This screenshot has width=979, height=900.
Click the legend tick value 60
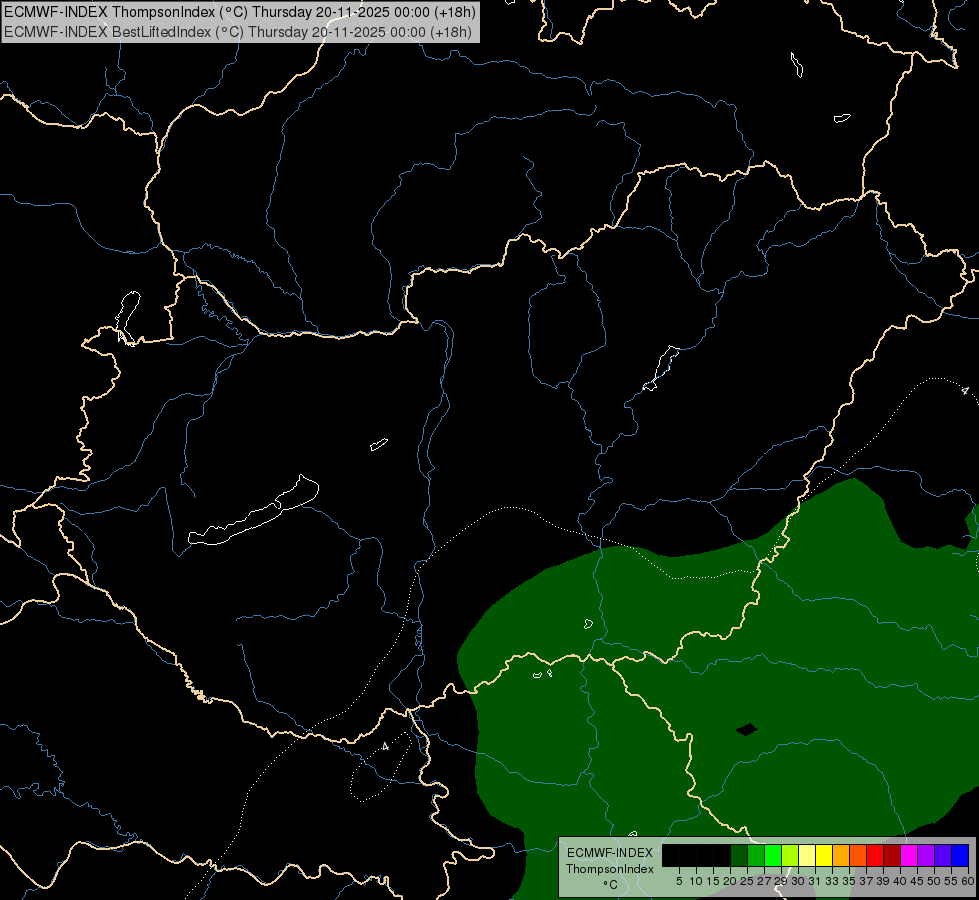[x=968, y=881]
